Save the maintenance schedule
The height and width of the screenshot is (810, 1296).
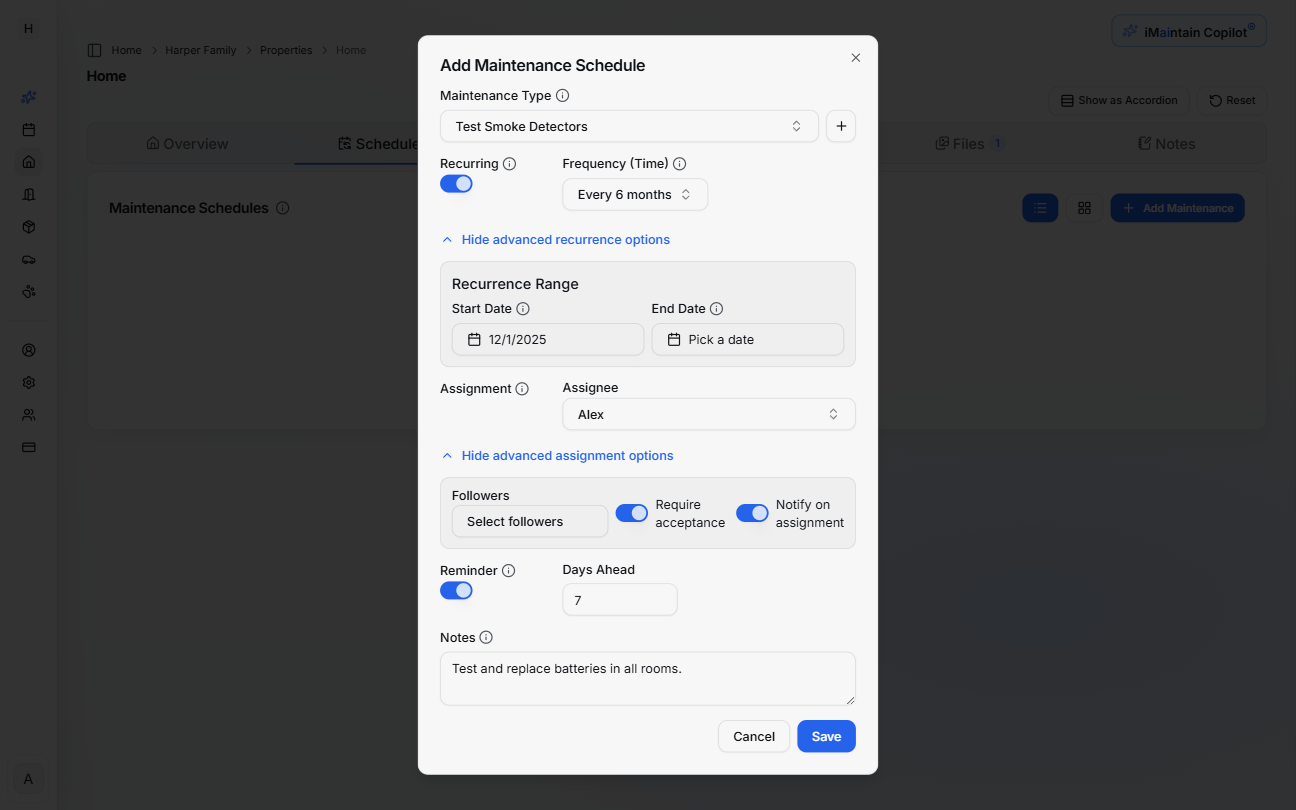(826, 736)
